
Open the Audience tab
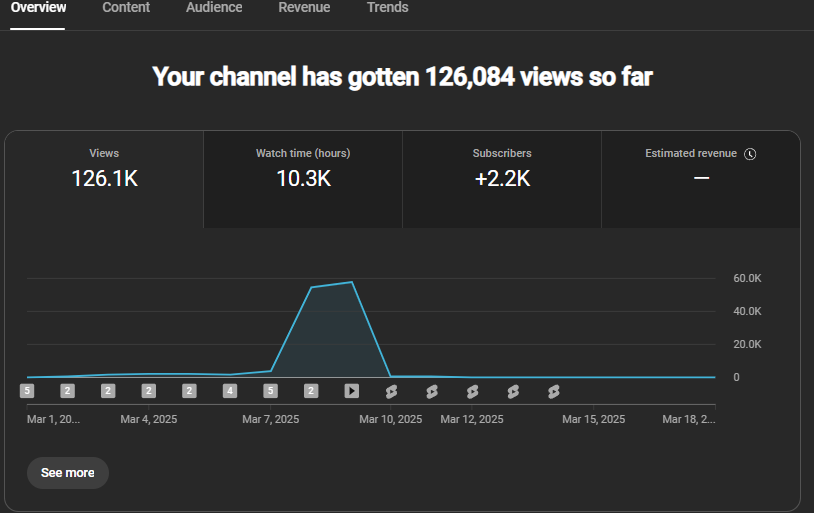click(214, 7)
